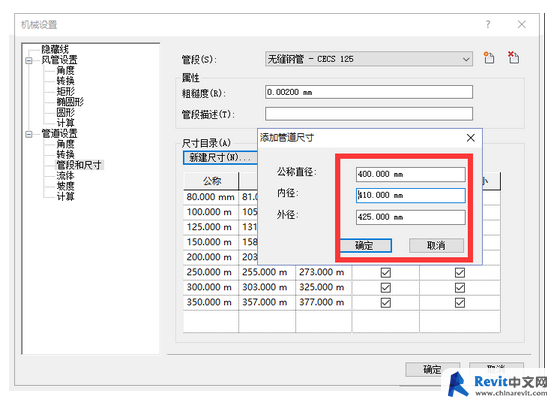Open the help question mark in title bar
The image size is (558, 405).
tap(488, 25)
